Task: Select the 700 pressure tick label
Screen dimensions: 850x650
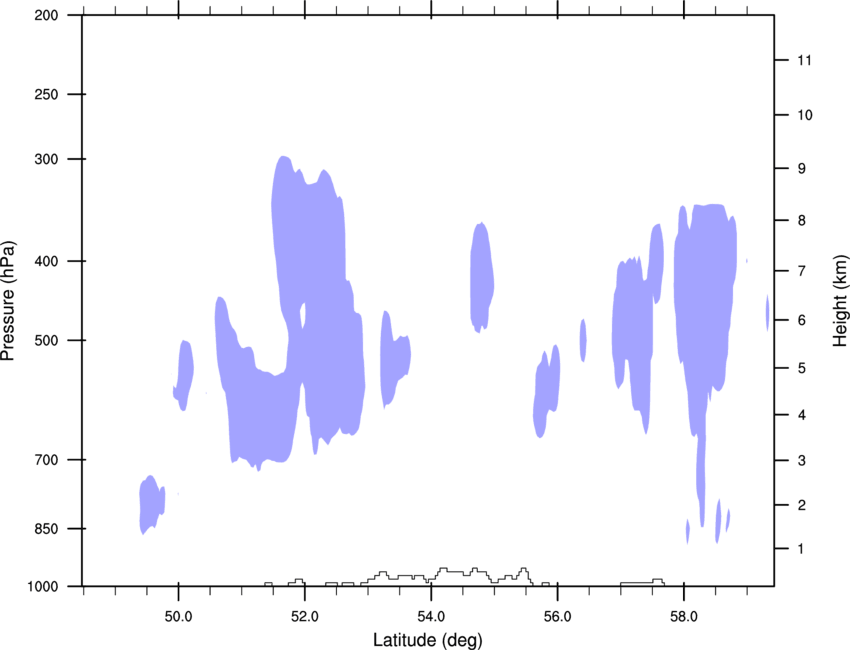Action: (x=46, y=460)
